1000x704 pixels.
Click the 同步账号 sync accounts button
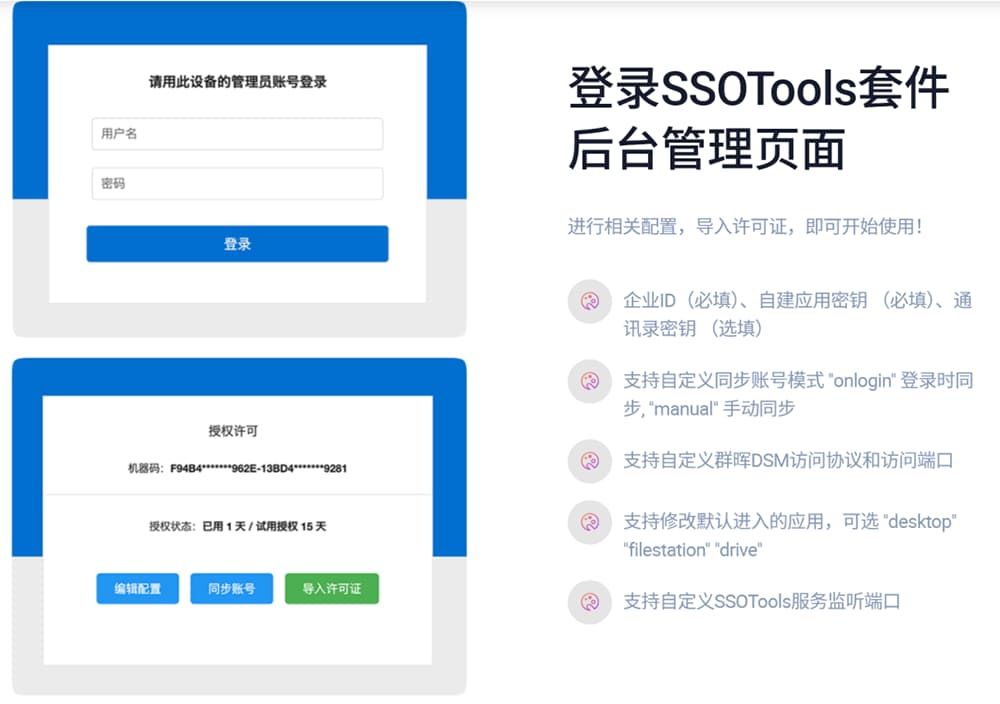[x=232, y=588]
